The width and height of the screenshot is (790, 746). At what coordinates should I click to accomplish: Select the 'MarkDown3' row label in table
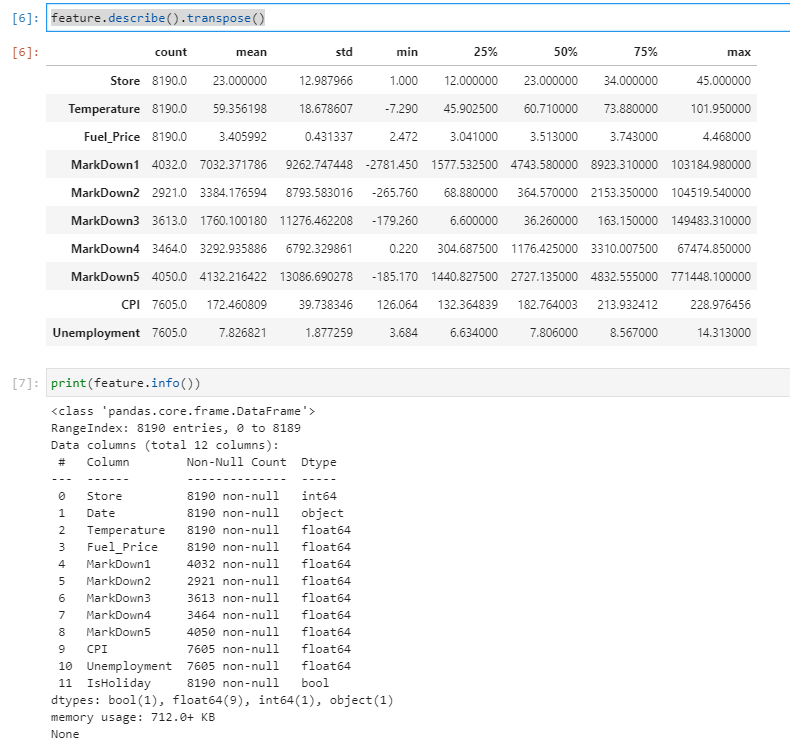coord(105,221)
